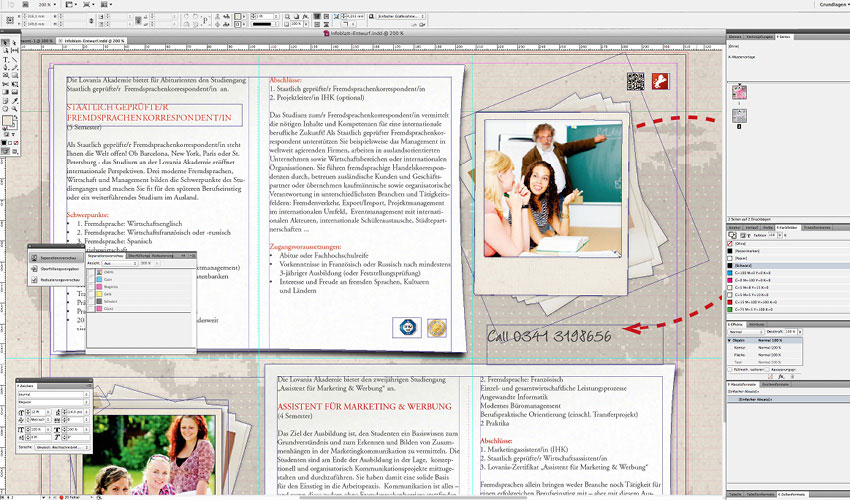The width and height of the screenshot is (850, 500).
Task: Select the Eyedropper tool
Action: pos(15,101)
